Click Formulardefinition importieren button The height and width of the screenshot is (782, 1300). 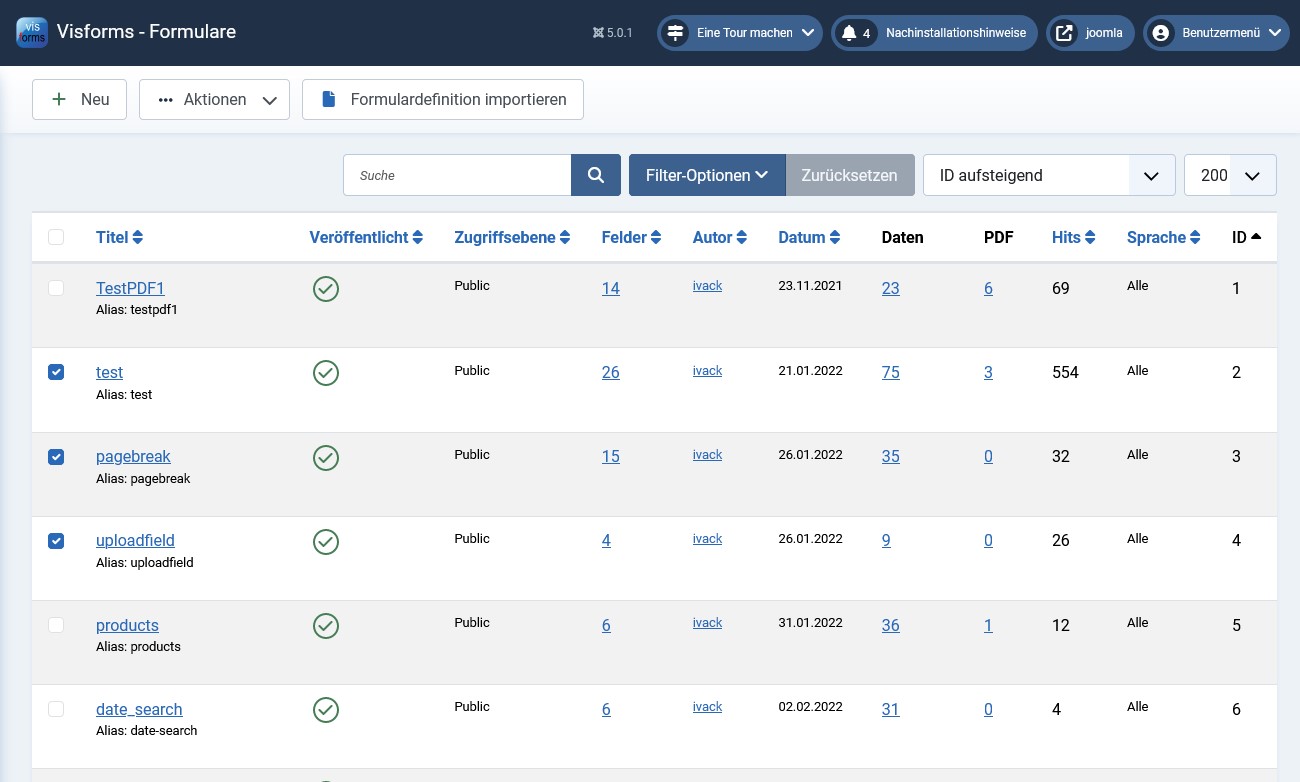point(443,100)
